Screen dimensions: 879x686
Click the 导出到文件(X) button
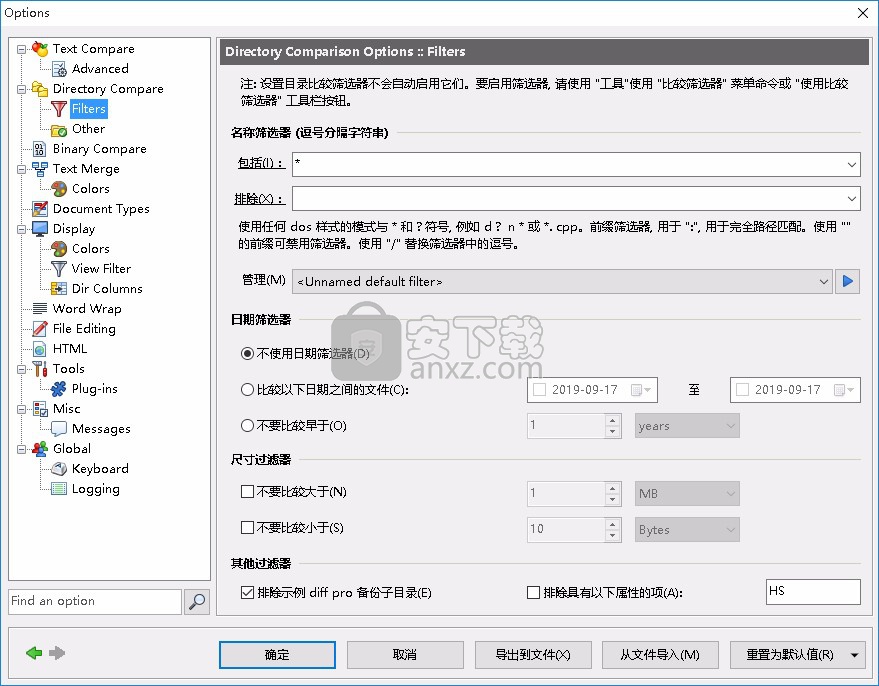pyautogui.click(x=533, y=655)
